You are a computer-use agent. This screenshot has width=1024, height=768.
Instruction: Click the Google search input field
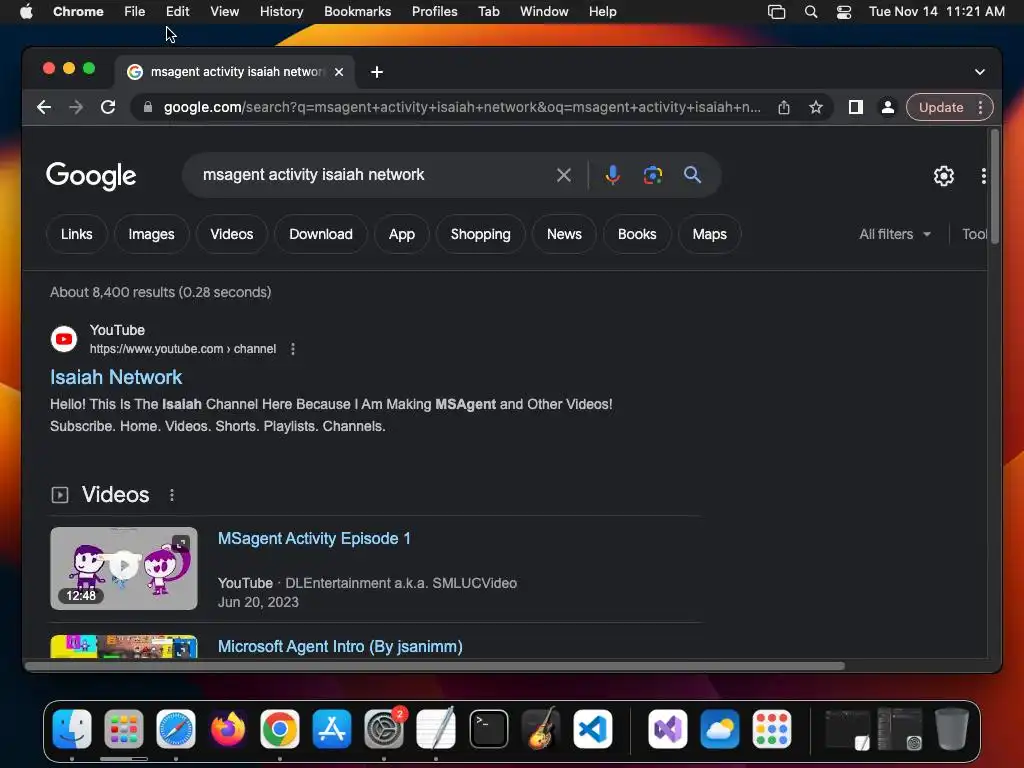(376, 175)
